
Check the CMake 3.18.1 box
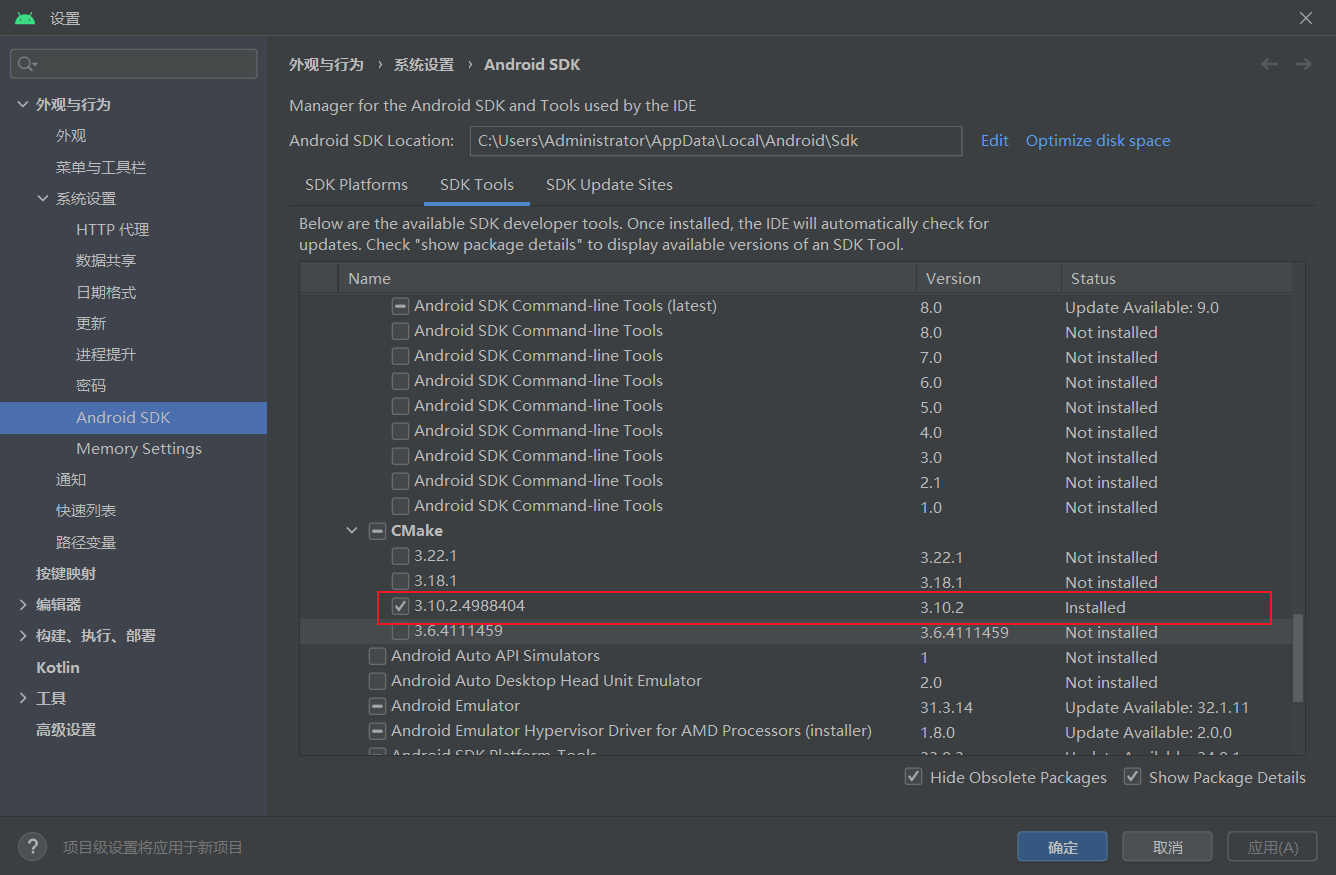pos(400,581)
